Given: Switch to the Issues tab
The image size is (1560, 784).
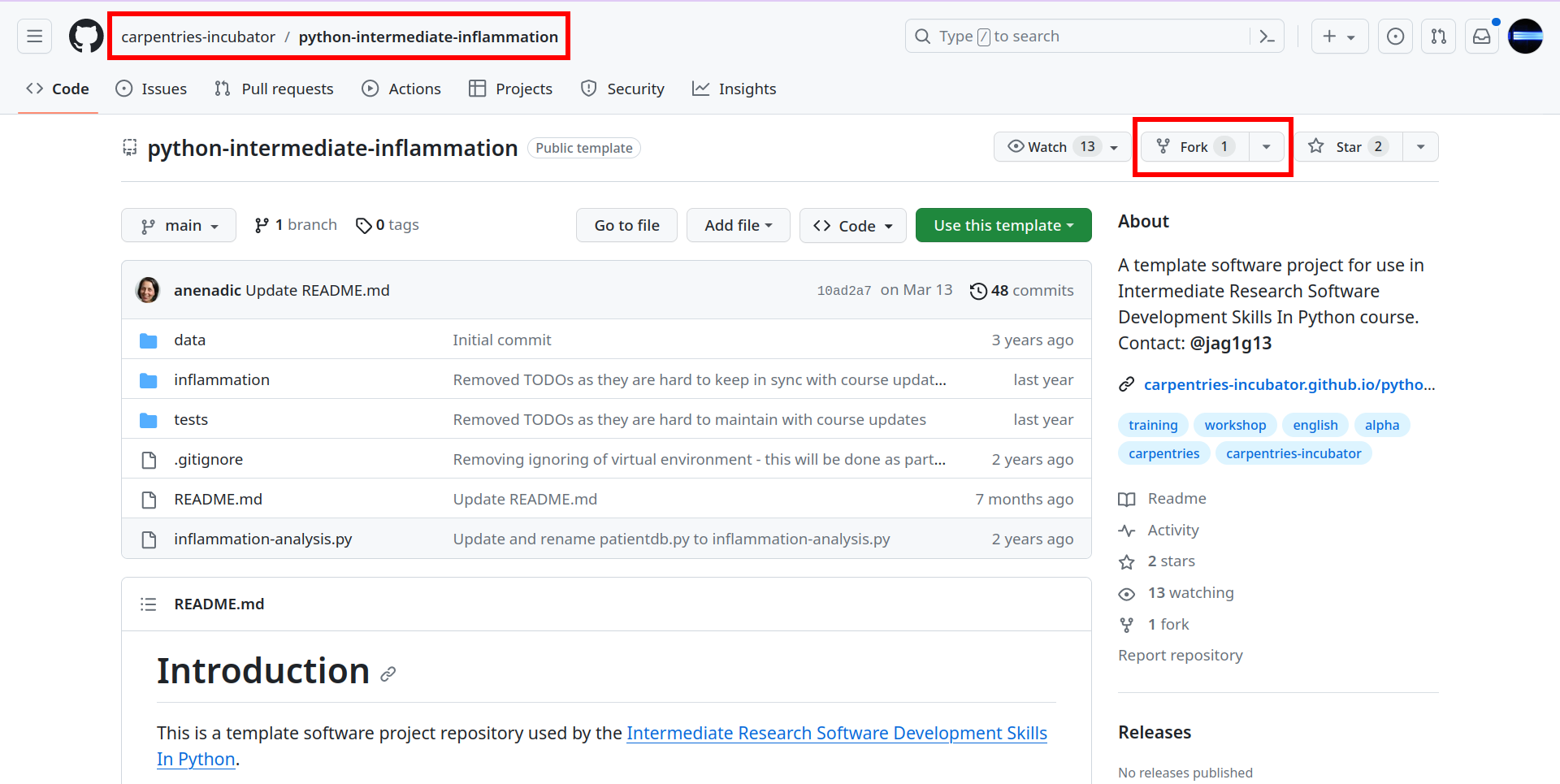Looking at the screenshot, I should pos(151,89).
